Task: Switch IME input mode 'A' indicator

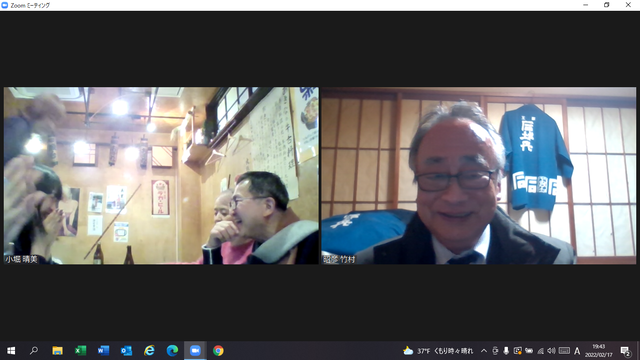Action: tap(577, 351)
